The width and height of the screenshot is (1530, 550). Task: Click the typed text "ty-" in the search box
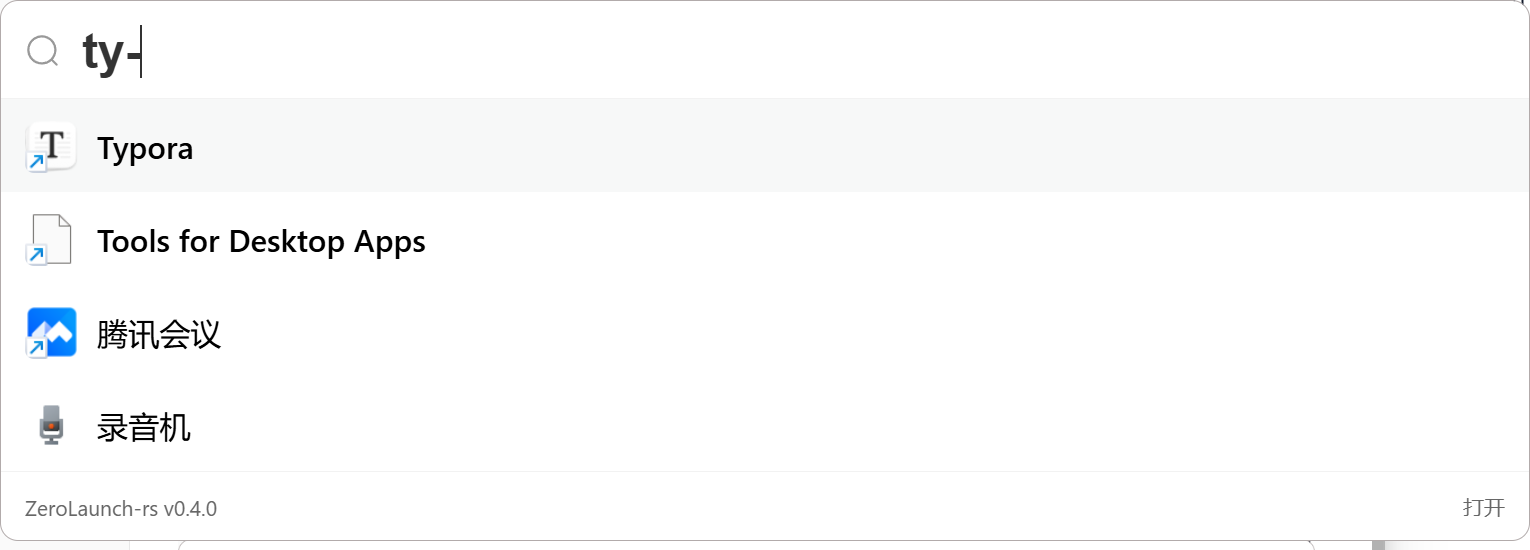(110, 53)
